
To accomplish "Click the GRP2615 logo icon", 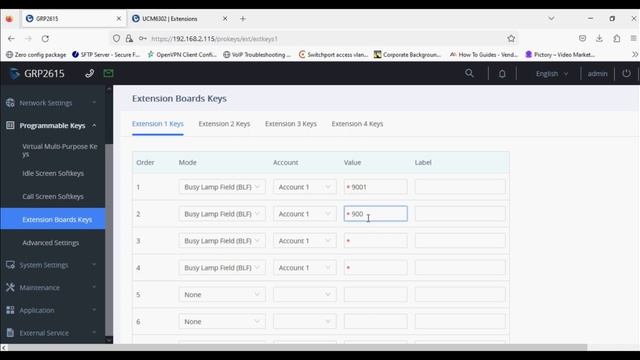I will pos(15,73).
